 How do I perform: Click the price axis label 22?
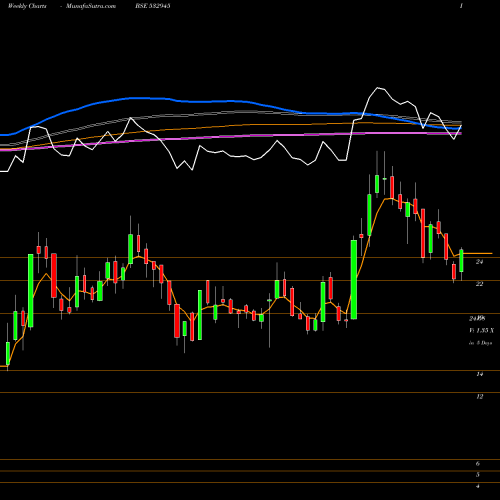click(x=479, y=284)
